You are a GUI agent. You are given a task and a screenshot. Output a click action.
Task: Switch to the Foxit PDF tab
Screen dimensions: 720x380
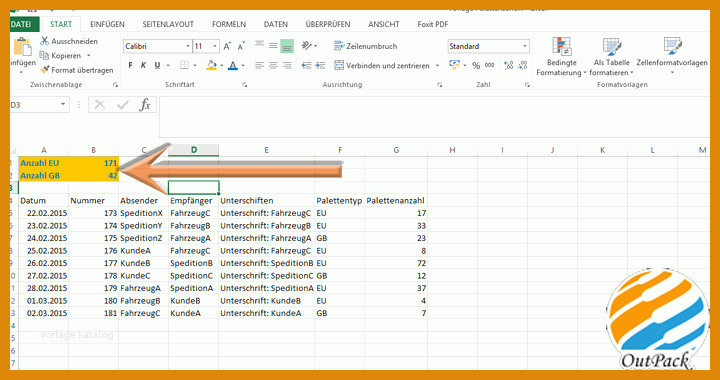coord(433,24)
